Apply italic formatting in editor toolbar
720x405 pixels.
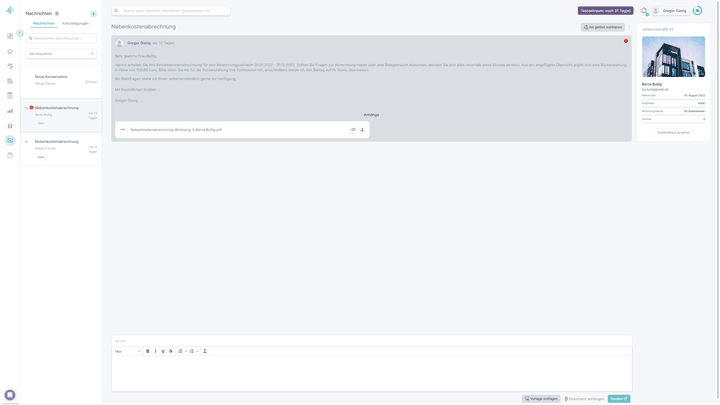pyautogui.click(x=156, y=351)
